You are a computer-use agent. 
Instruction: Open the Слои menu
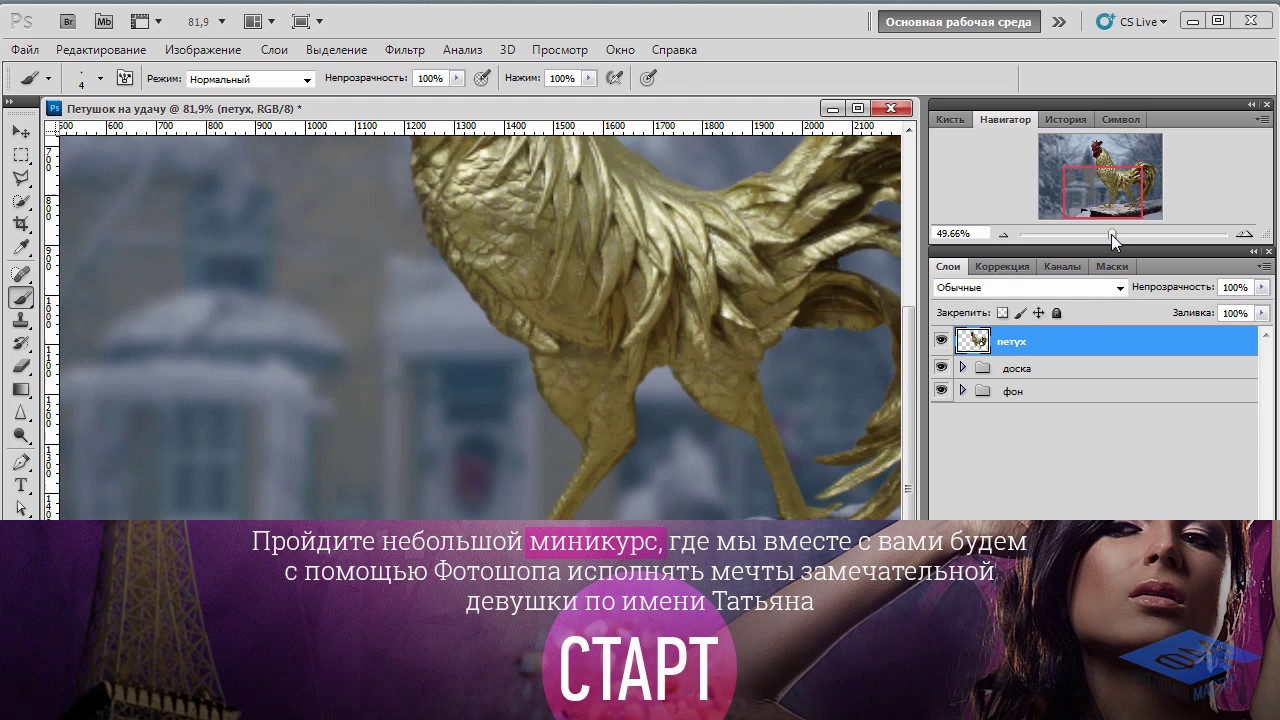(274, 50)
